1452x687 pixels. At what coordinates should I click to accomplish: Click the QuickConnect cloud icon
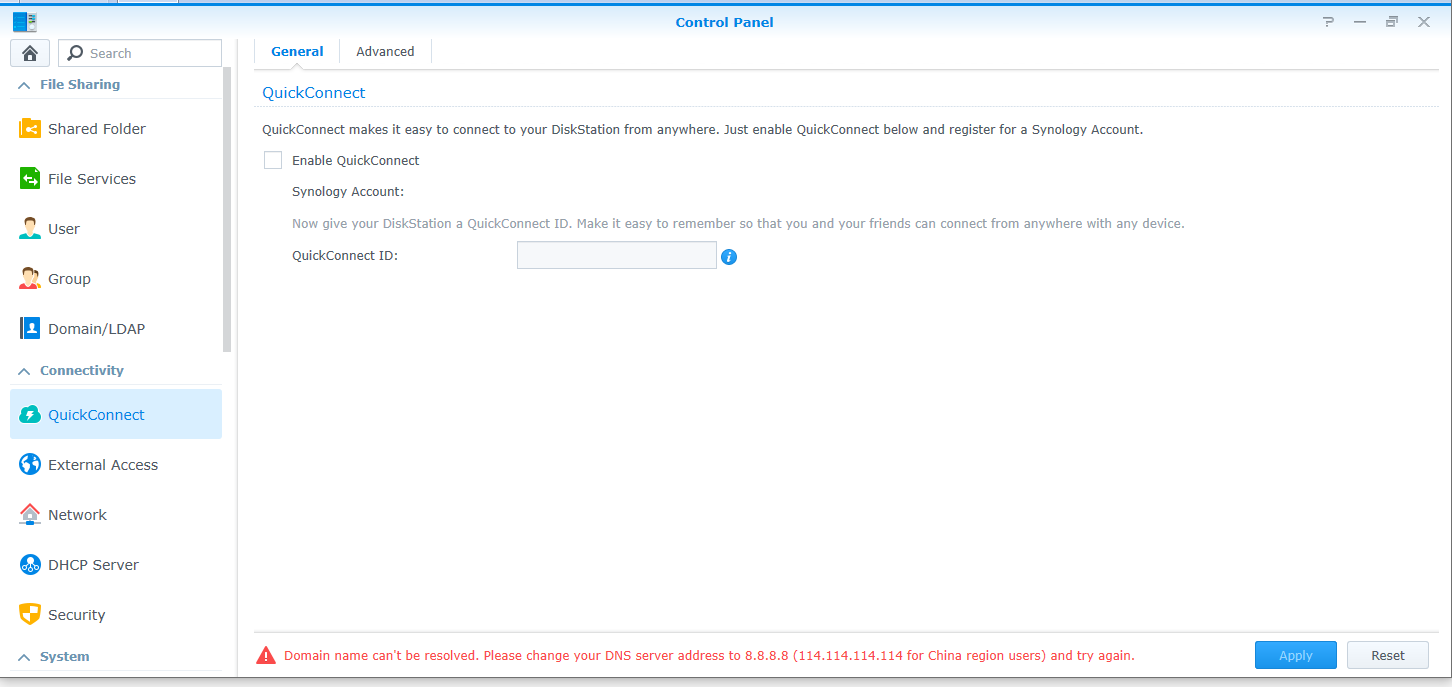[x=30, y=415]
